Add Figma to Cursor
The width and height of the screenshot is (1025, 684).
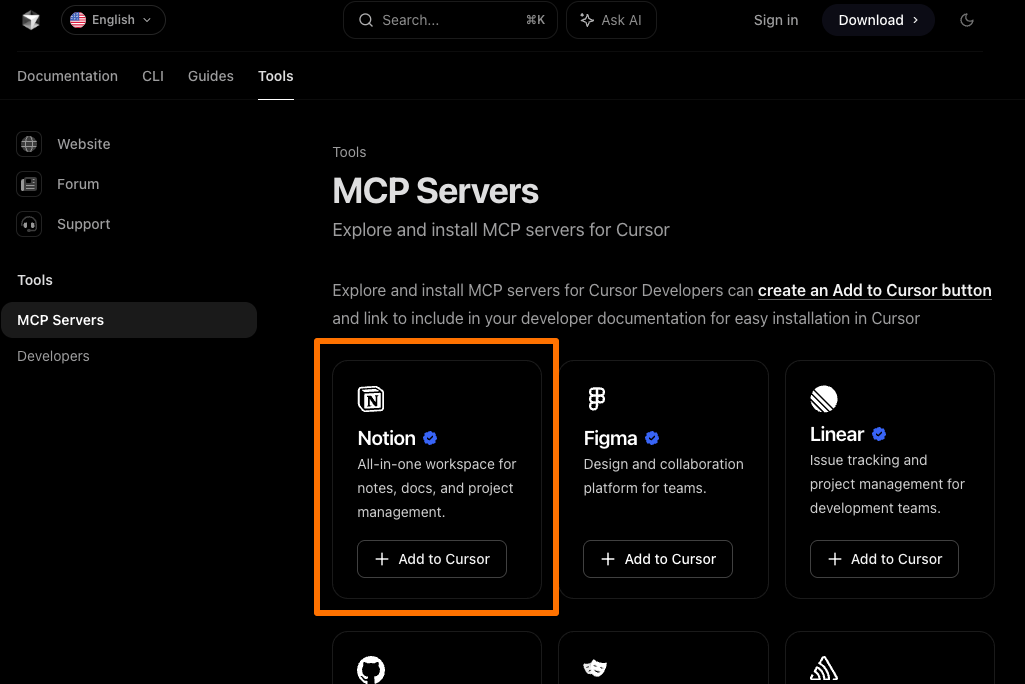pyautogui.click(x=658, y=559)
